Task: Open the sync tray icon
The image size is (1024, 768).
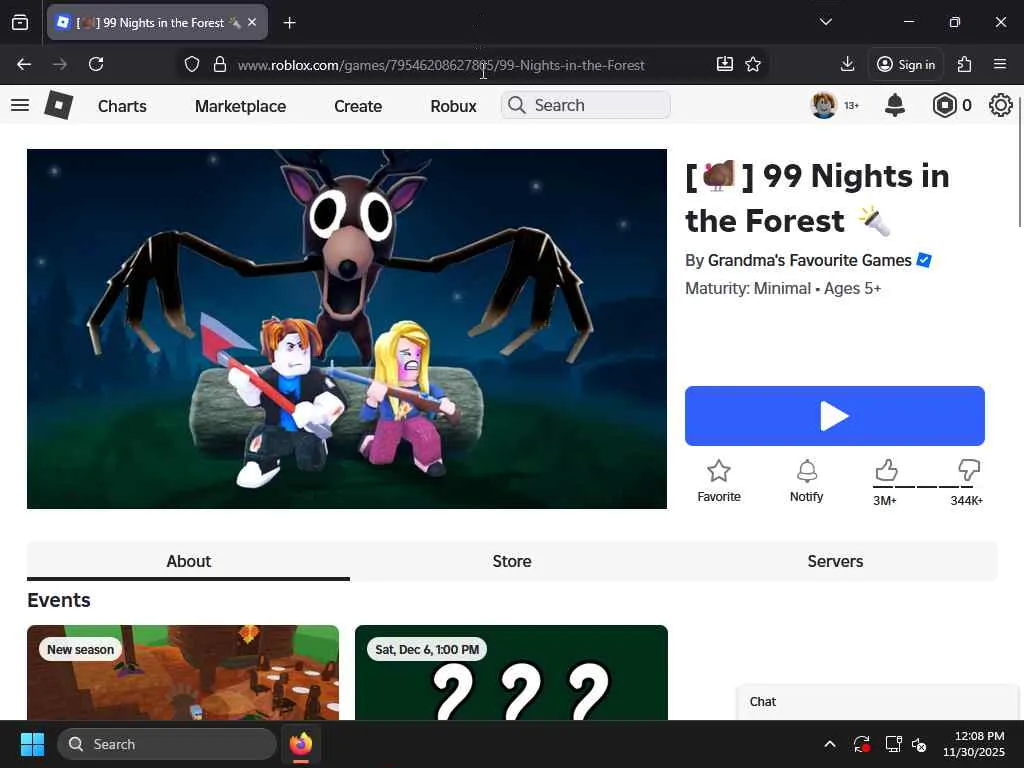Action: coord(861,744)
